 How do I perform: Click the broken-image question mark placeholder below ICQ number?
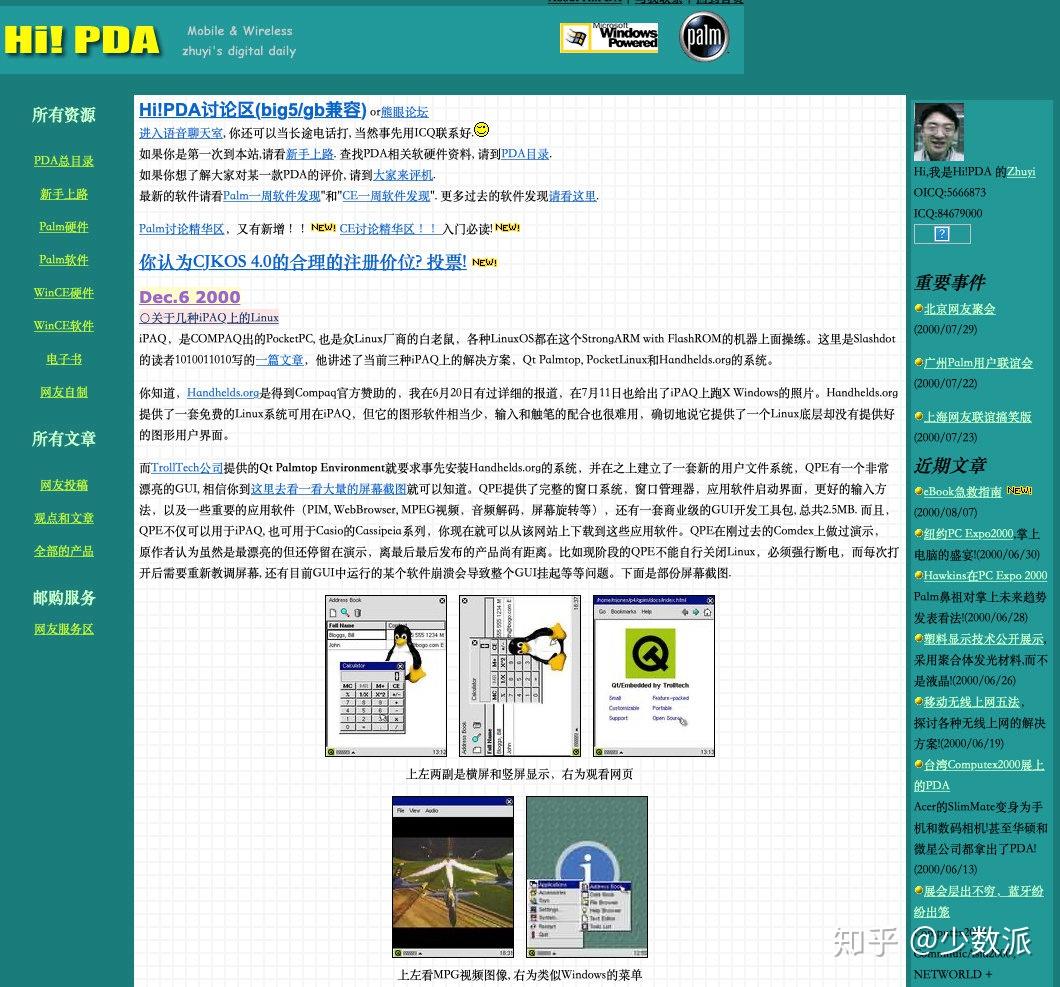click(941, 234)
